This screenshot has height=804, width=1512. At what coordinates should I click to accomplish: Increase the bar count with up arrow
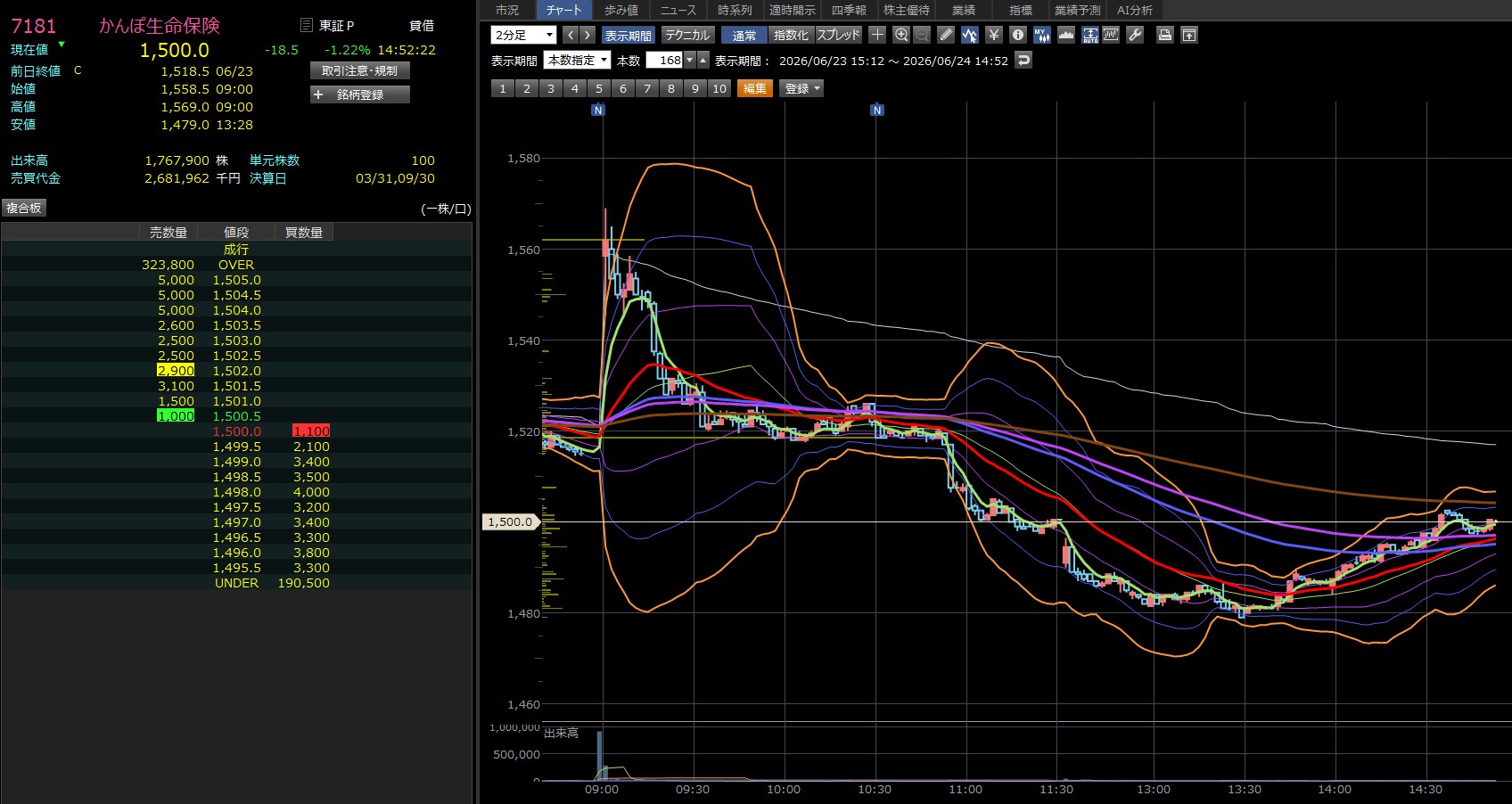point(703,61)
